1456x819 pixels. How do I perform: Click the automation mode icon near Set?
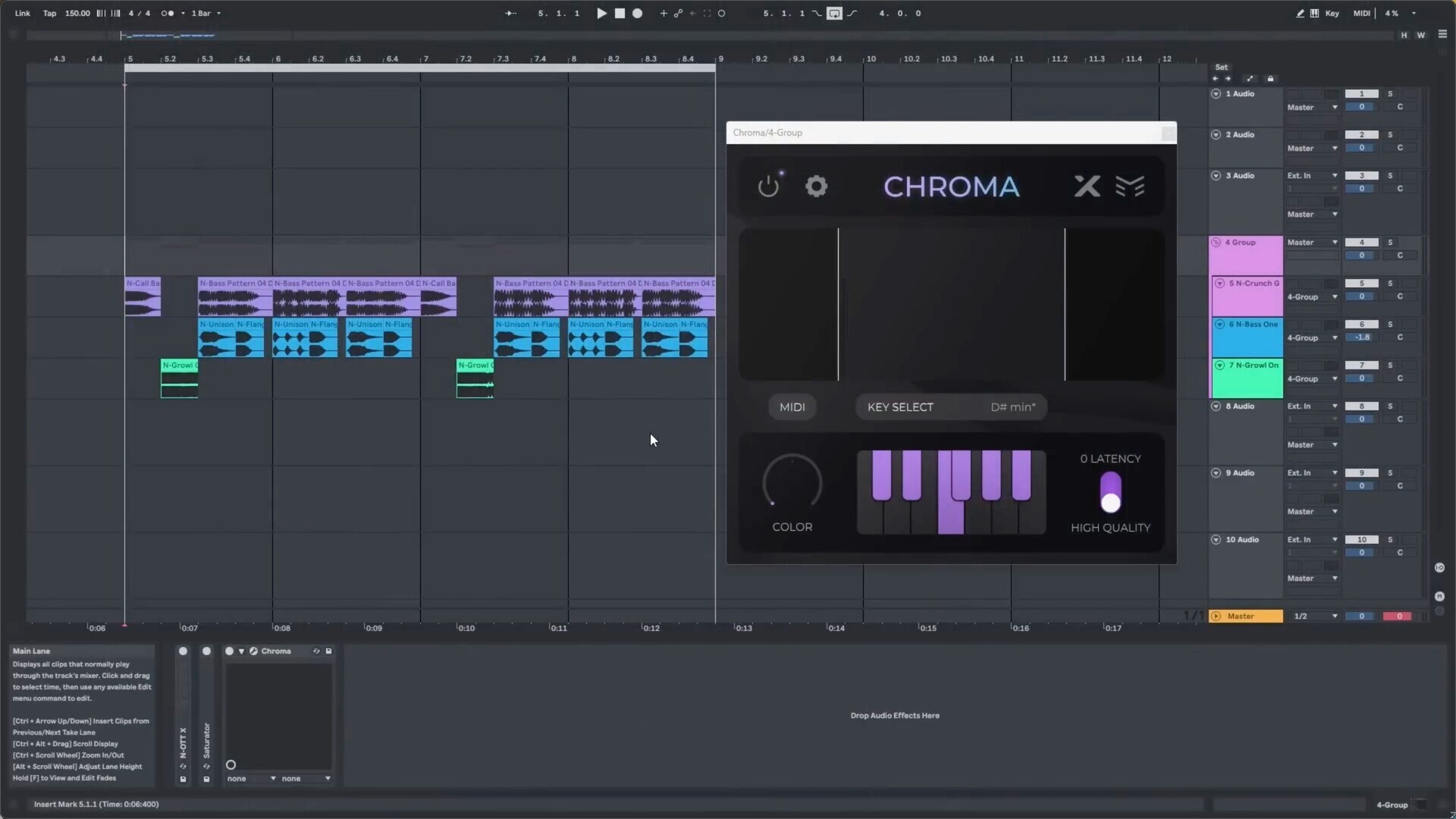(1250, 79)
